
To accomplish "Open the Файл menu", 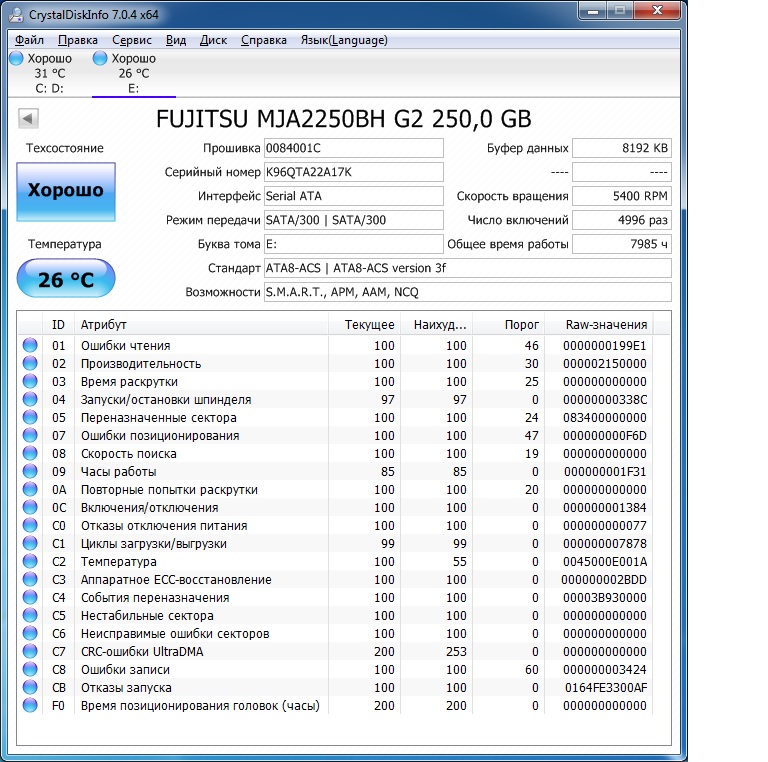I will point(29,40).
